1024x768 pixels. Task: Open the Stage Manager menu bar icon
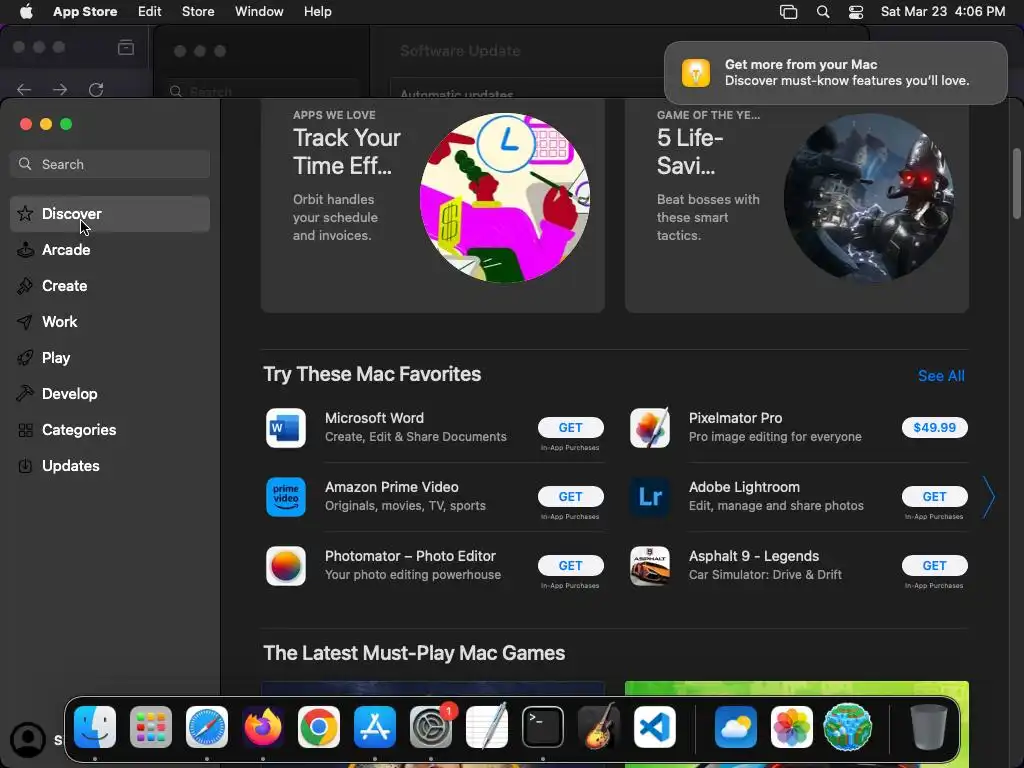point(788,12)
